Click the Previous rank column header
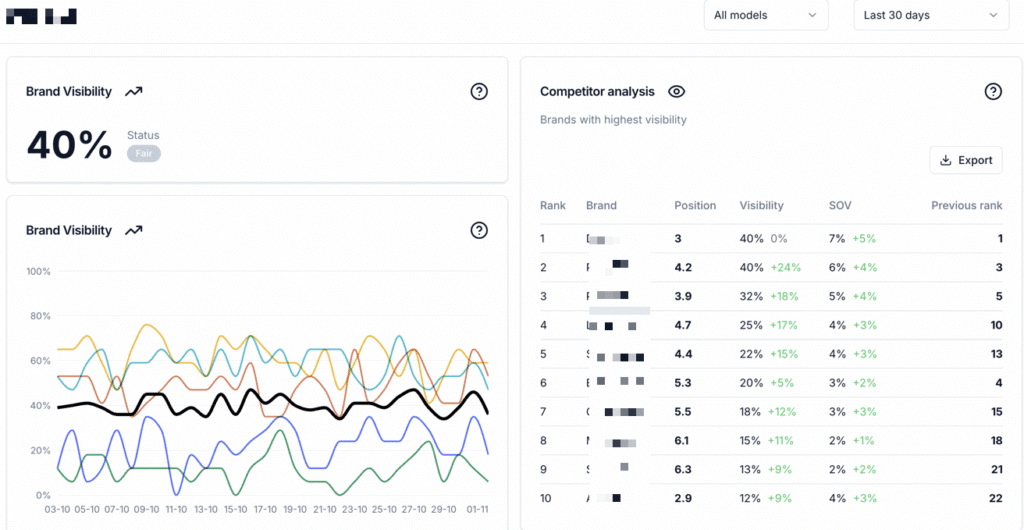This screenshot has width=1024, height=530. (966, 206)
